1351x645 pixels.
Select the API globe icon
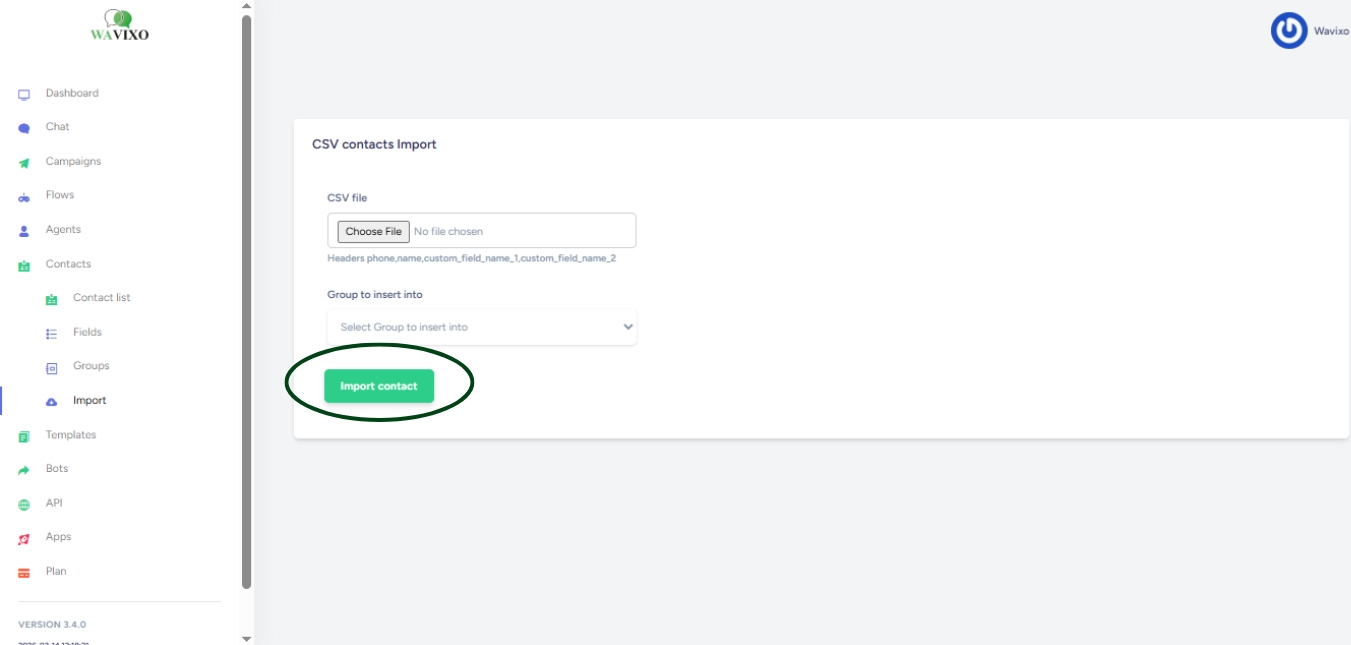24,505
